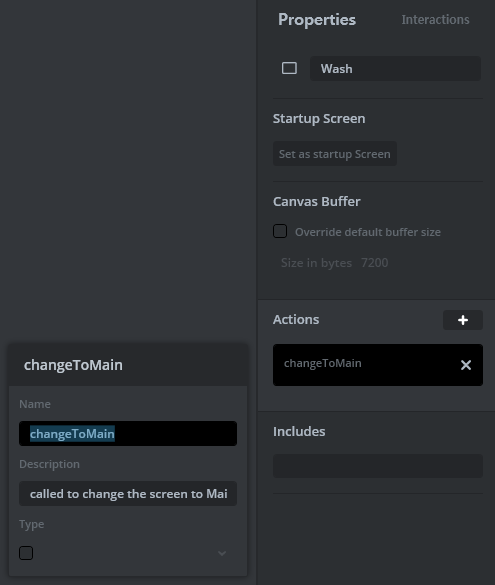Expand the Type dropdown chevron
The width and height of the screenshot is (495, 585).
(222, 553)
